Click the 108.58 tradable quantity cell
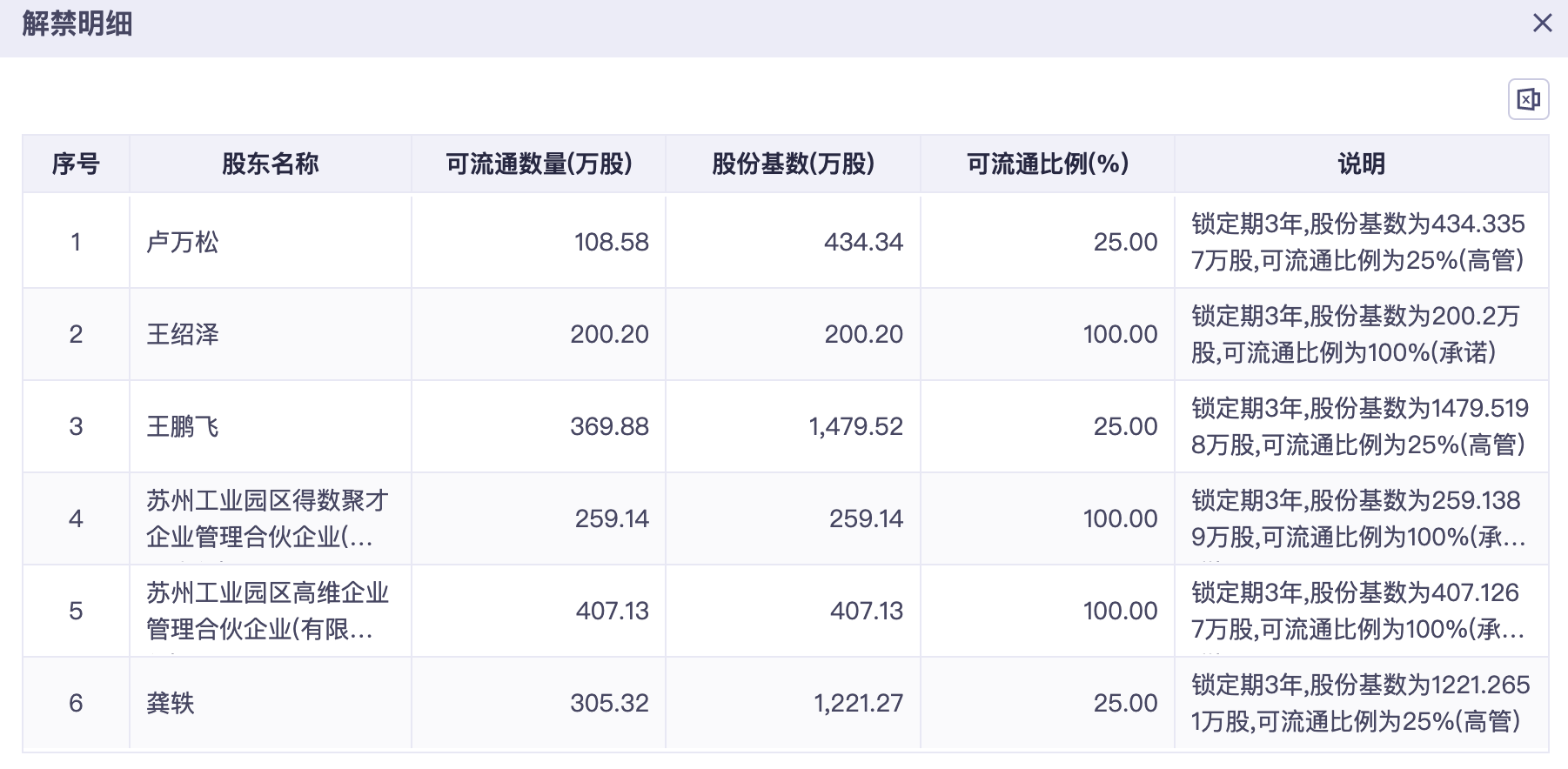This screenshot has width=1568, height=769. click(x=611, y=242)
